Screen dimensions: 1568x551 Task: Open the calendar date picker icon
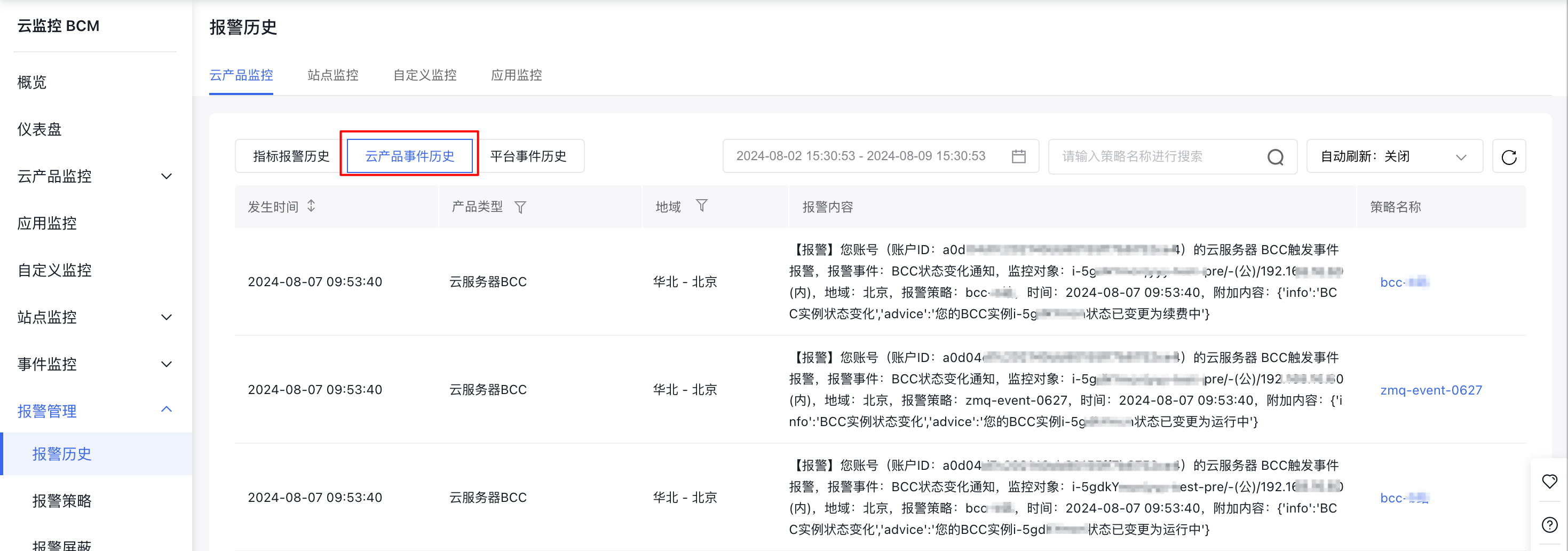click(1018, 156)
